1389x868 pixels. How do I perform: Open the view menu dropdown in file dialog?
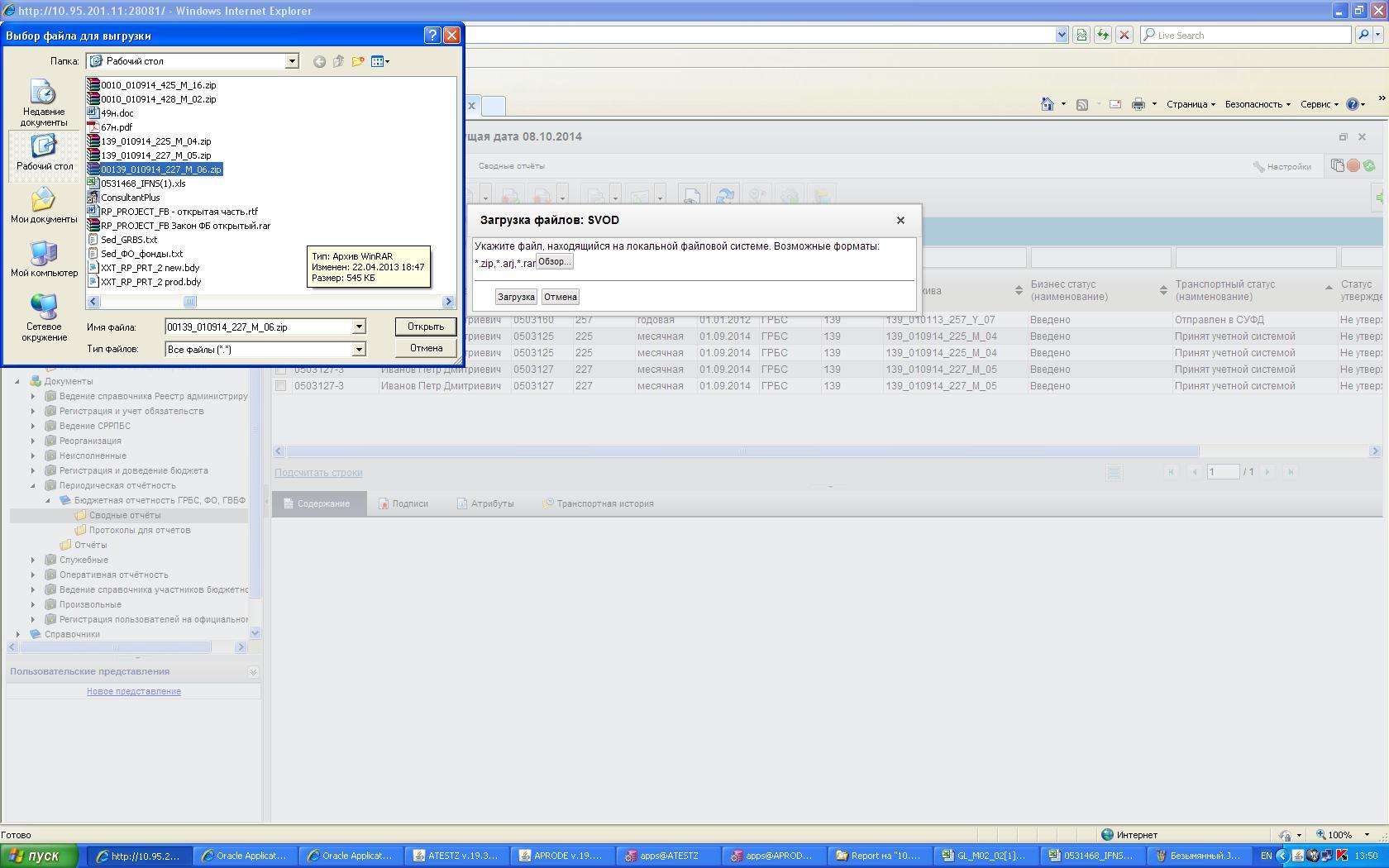(380, 61)
